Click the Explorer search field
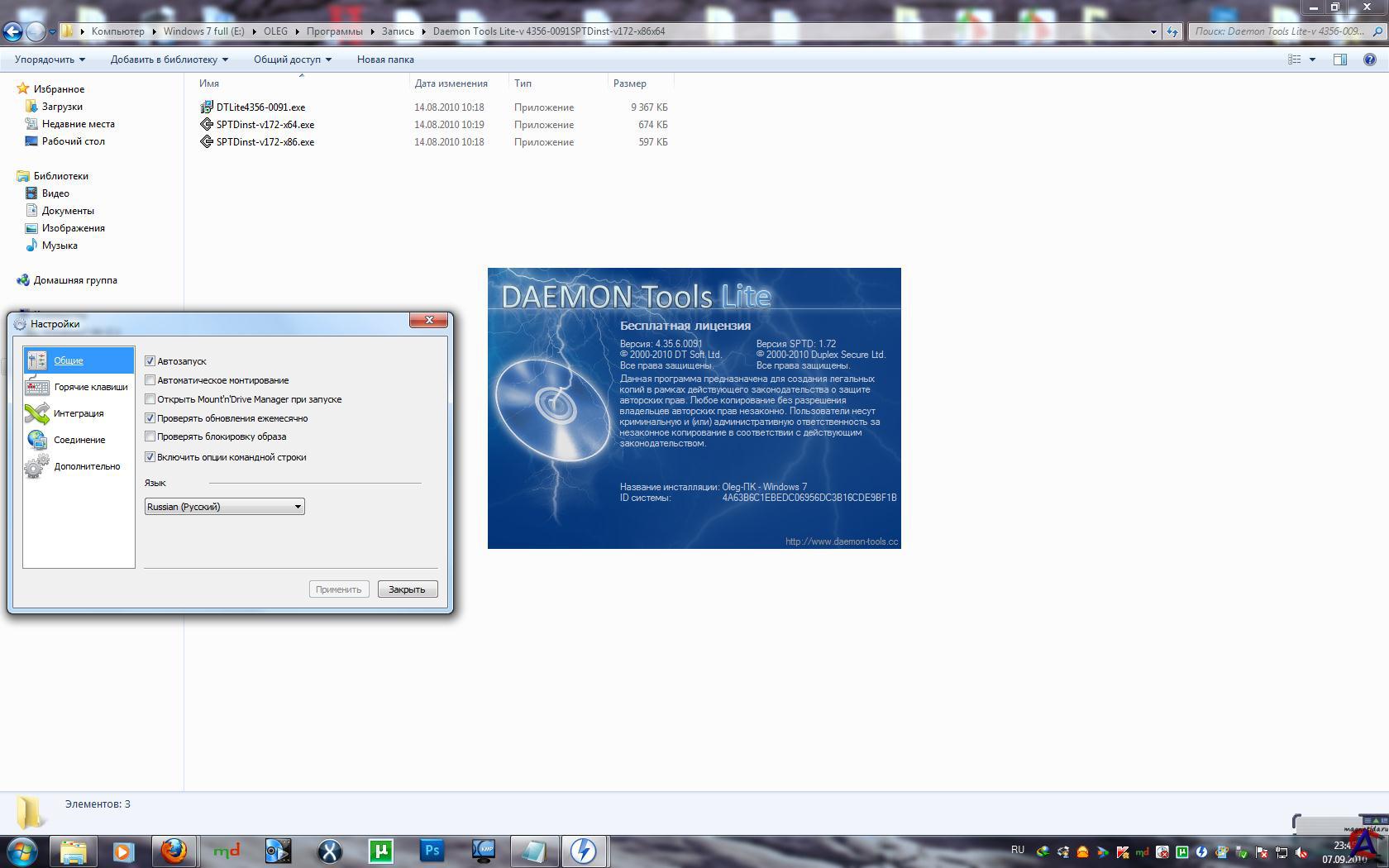The image size is (1389, 868). point(1280,31)
